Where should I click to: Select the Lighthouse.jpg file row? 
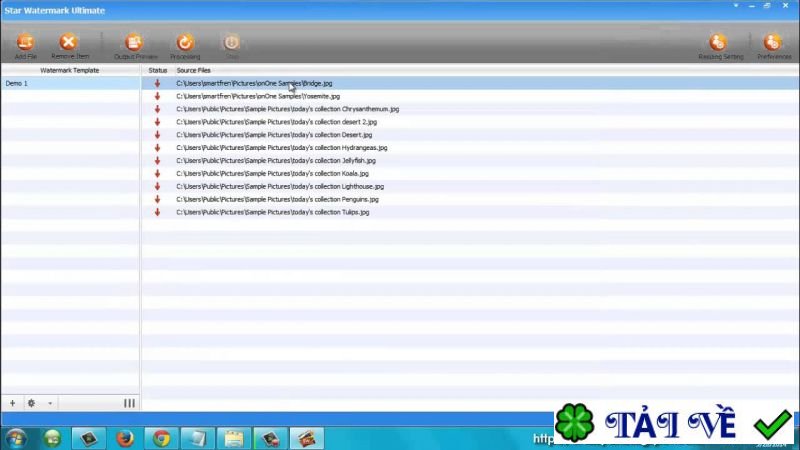[x=470, y=186]
